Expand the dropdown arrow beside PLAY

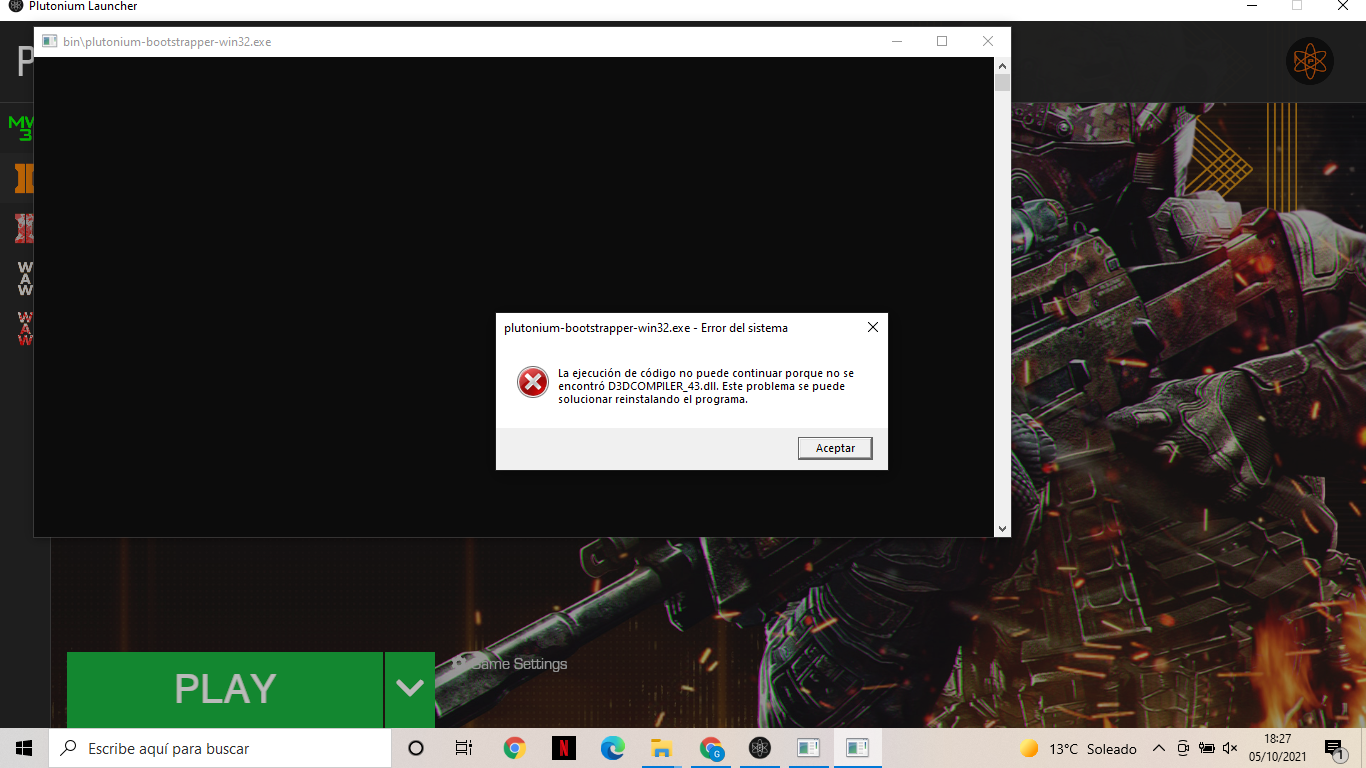(x=410, y=689)
